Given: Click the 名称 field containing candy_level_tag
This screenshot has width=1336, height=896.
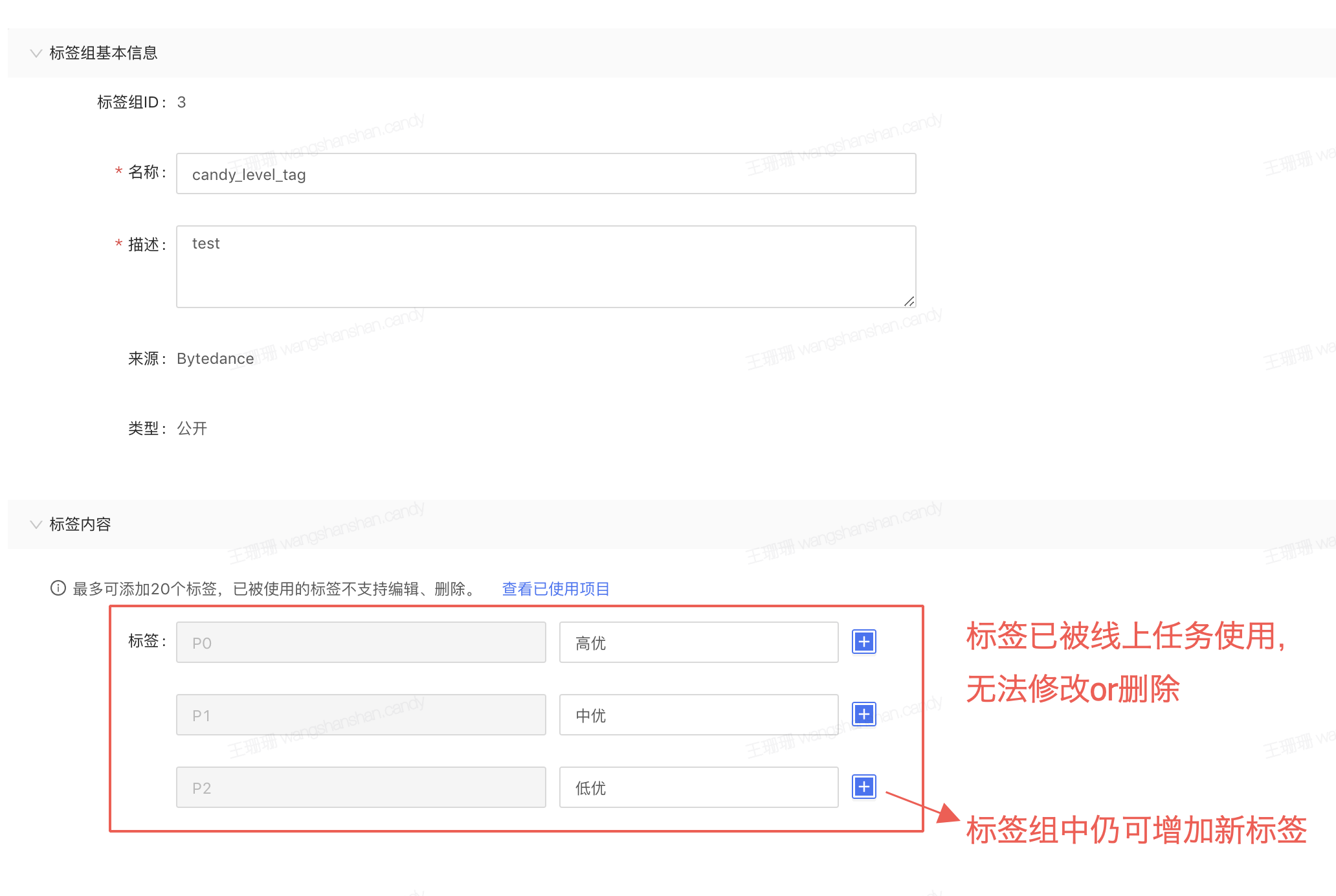Looking at the screenshot, I should tap(546, 174).
